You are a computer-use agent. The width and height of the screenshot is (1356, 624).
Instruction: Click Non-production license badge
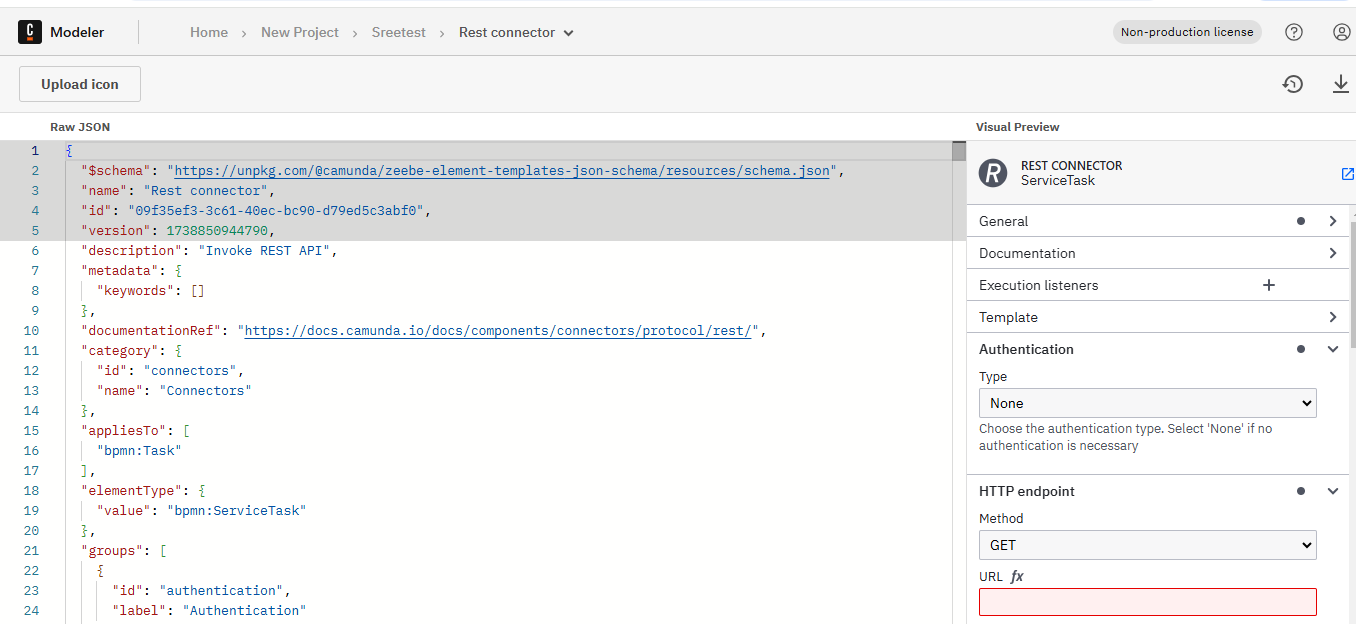click(1187, 32)
